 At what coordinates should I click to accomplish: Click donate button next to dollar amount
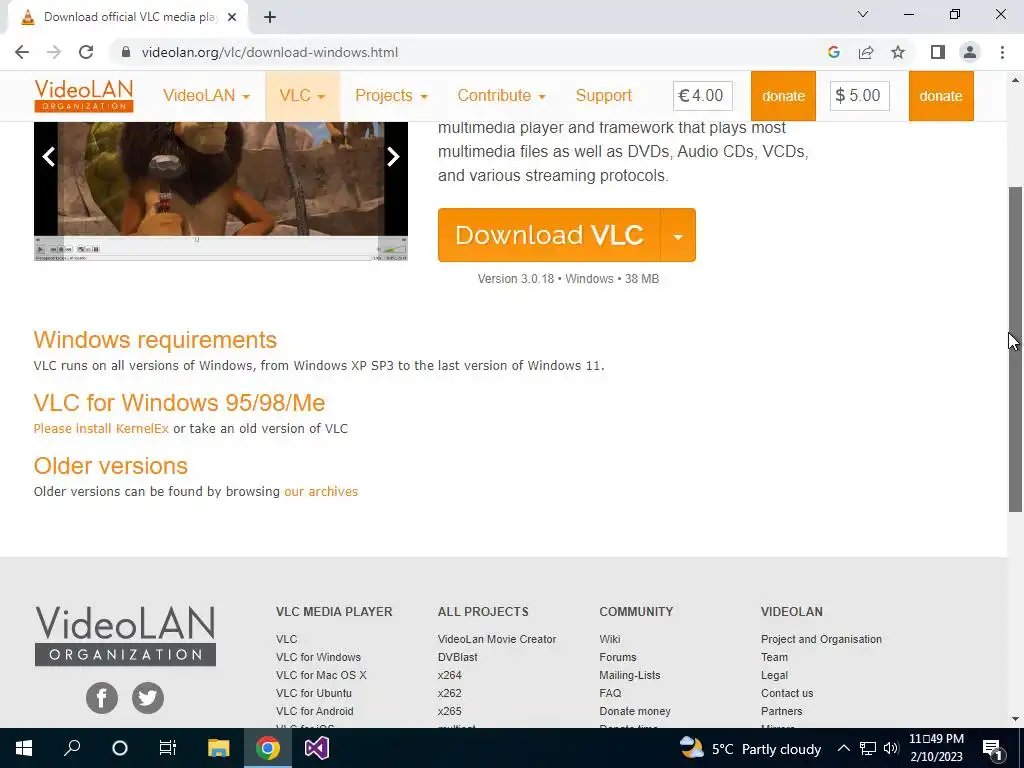pyautogui.click(x=941, y=96)
